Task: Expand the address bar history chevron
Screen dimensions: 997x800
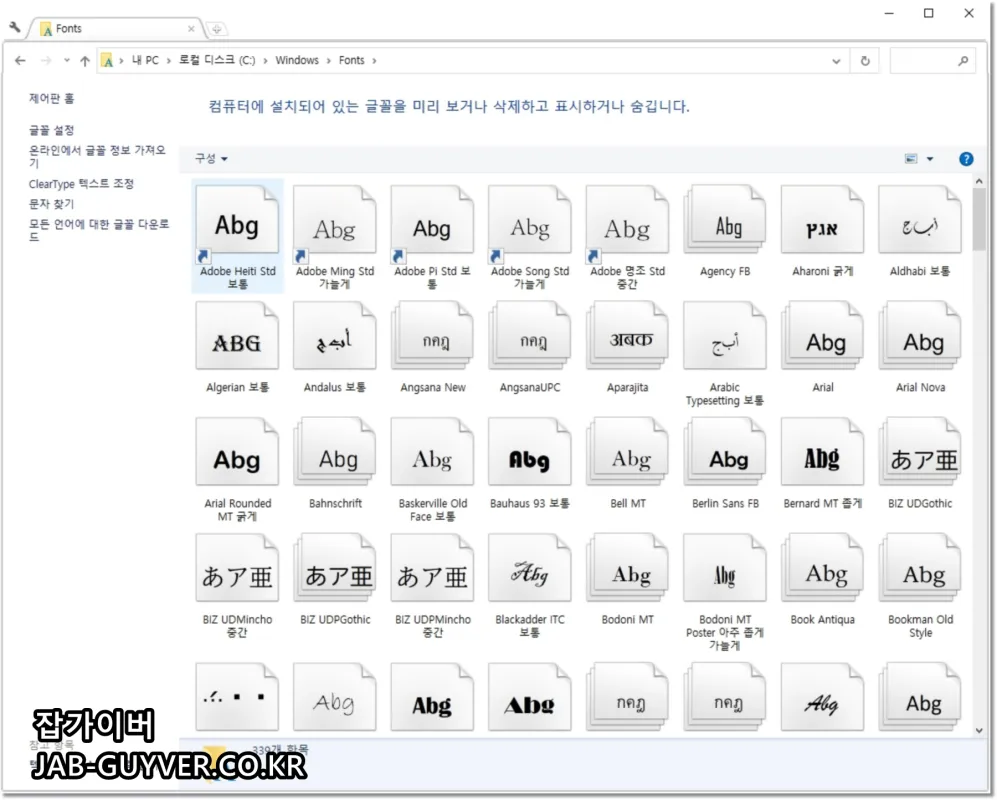Action: (837, 60)
